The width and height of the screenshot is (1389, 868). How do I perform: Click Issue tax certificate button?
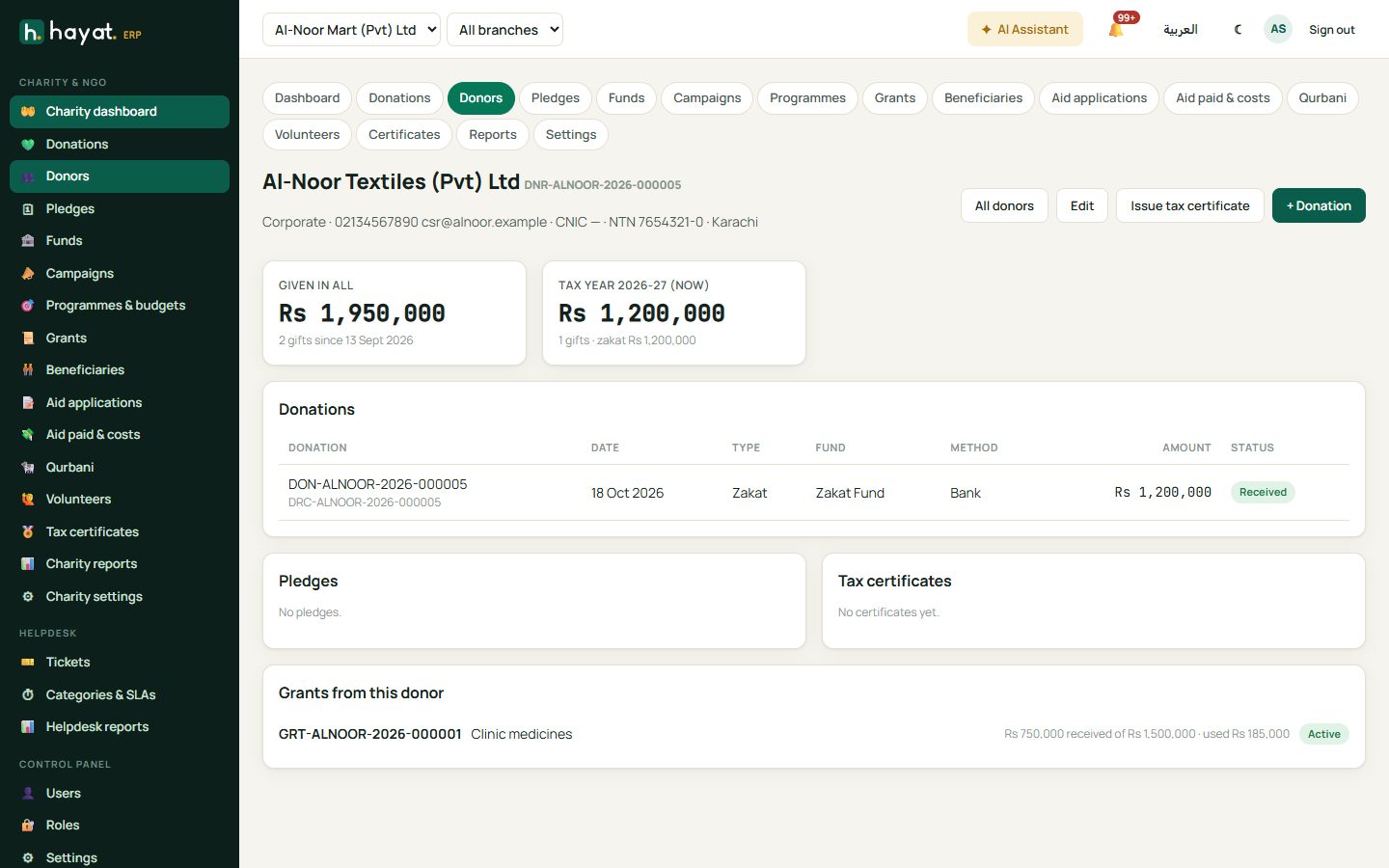pos(1189,205)
